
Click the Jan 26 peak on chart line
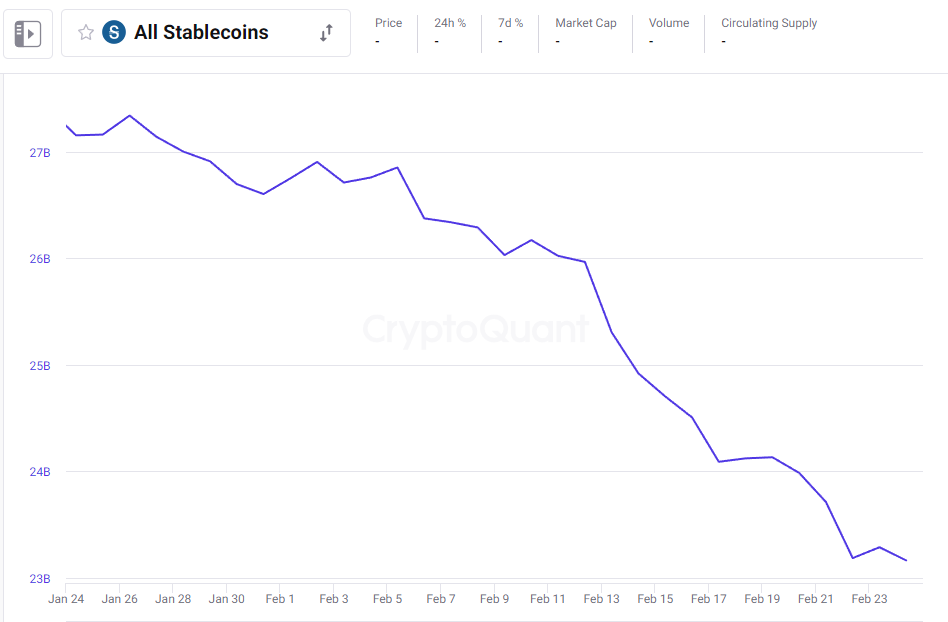pyautogui.click(x=129, y=115)
